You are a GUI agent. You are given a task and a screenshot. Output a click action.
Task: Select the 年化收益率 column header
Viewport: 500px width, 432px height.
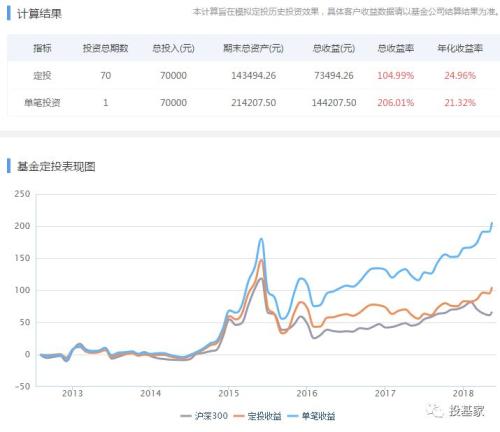click(x=460, y=48)
